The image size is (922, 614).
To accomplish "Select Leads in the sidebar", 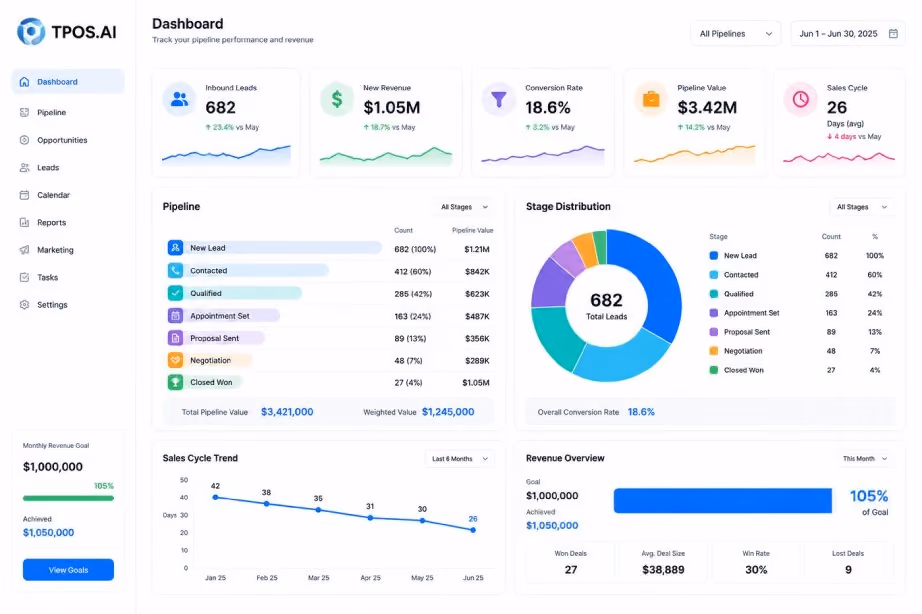I will tap(48, 168).
